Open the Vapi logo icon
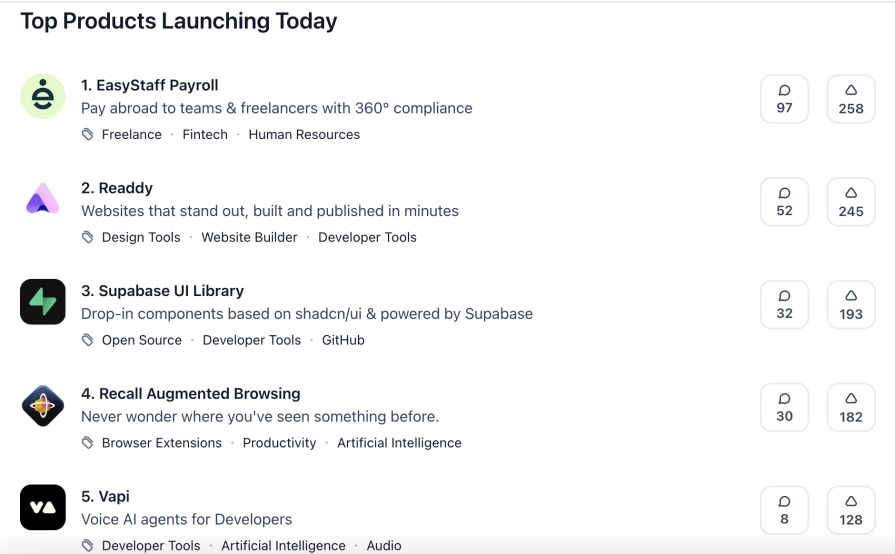This screenshot has height=554, width=895. coord(43,507)
